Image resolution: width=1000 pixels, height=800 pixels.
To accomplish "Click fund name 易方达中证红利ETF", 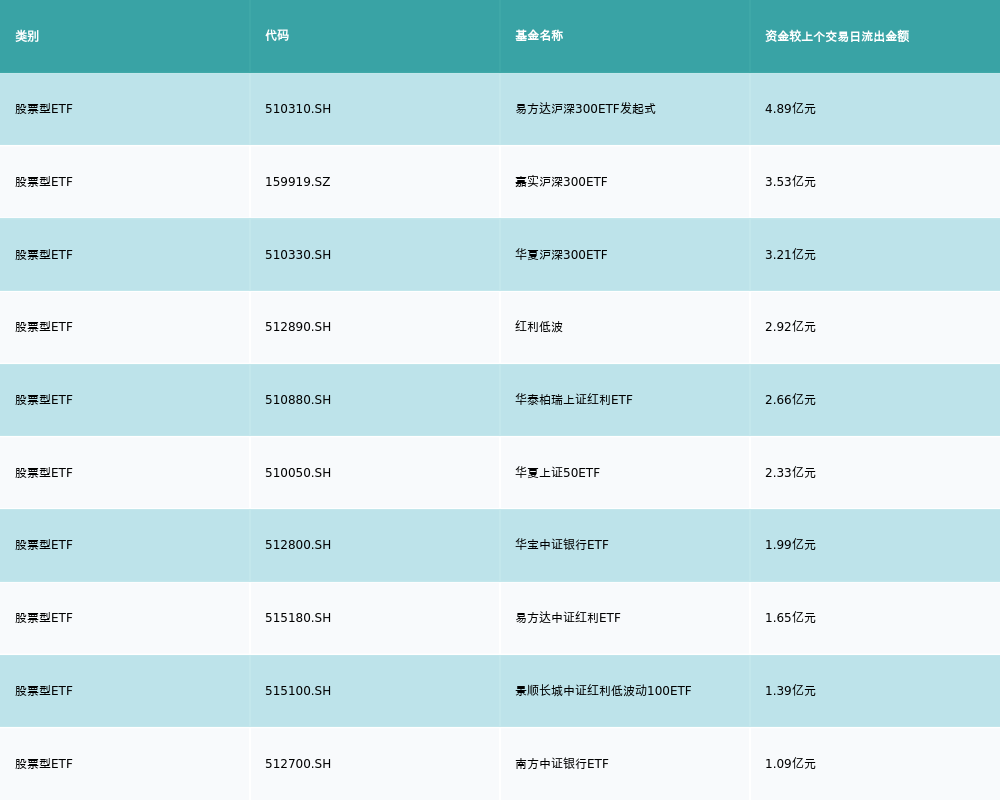I will coord(568,618).
